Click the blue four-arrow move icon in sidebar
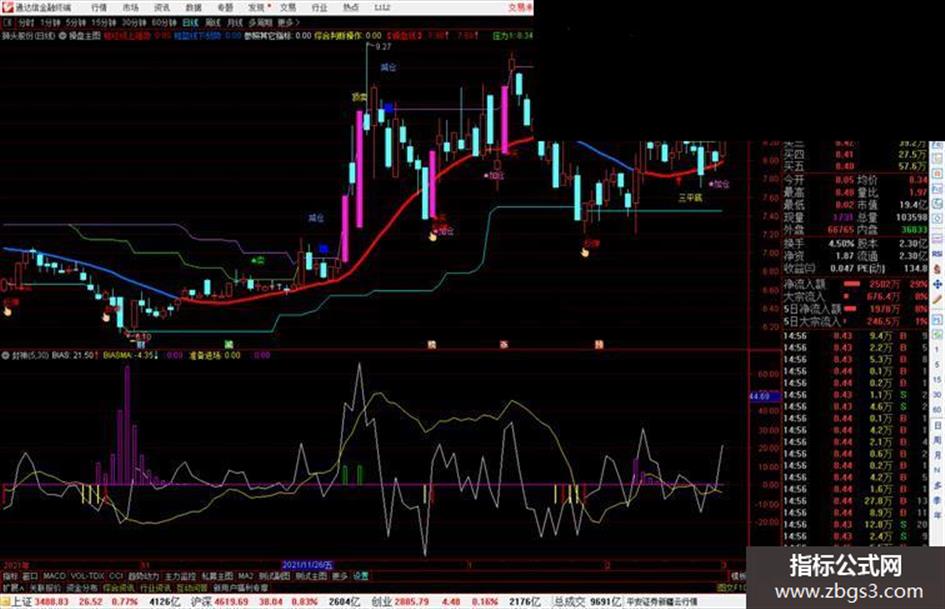Screen dimensions: 945x609 pyautogui.click(x=937, y=284)
